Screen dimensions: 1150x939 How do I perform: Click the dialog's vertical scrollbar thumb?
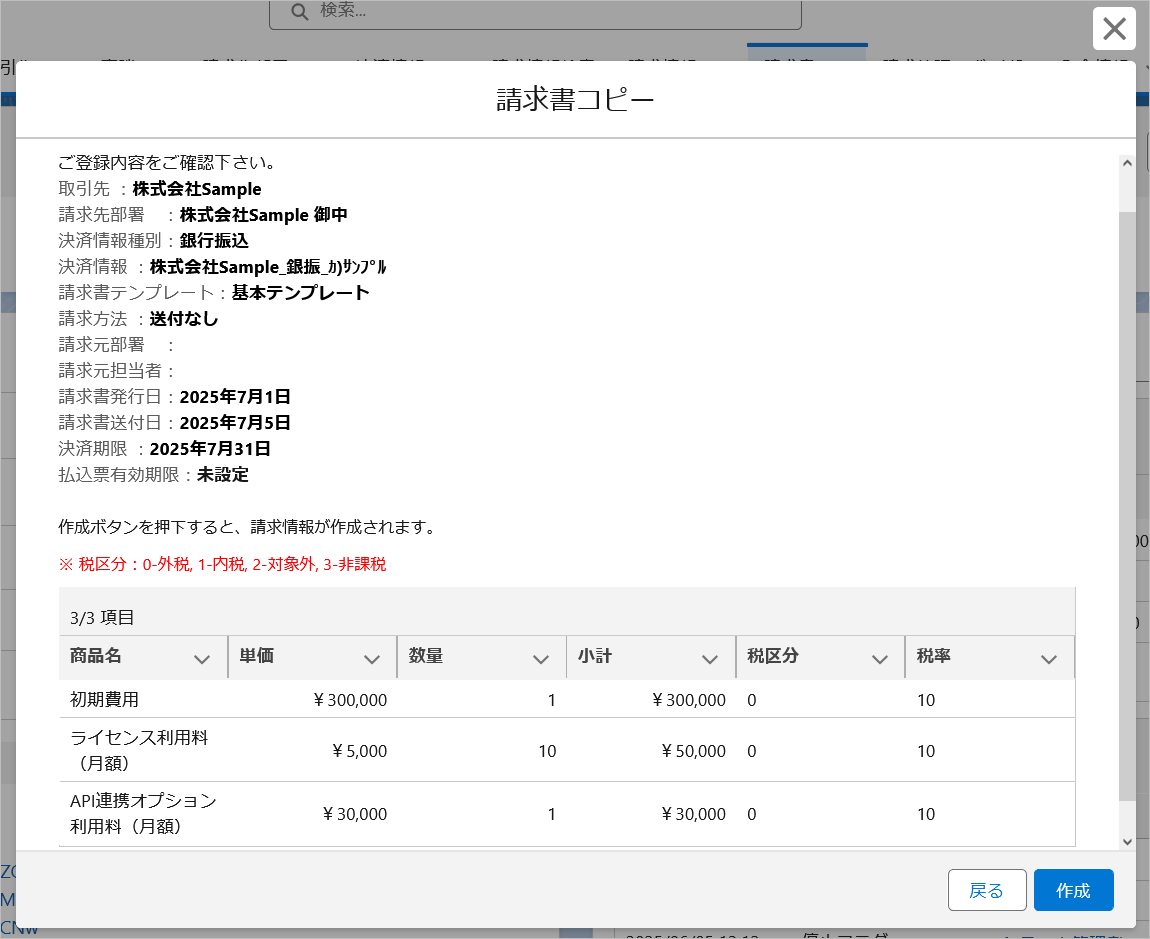point(1127,500)
